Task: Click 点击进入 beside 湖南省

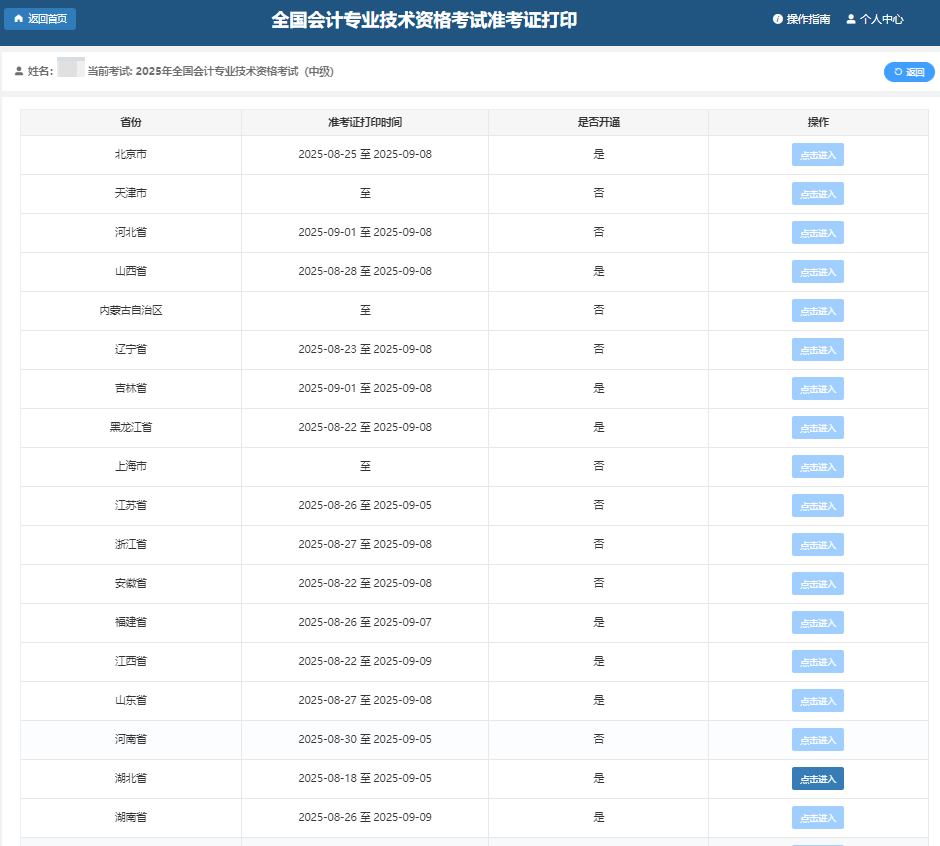Action: pos(817,817)
